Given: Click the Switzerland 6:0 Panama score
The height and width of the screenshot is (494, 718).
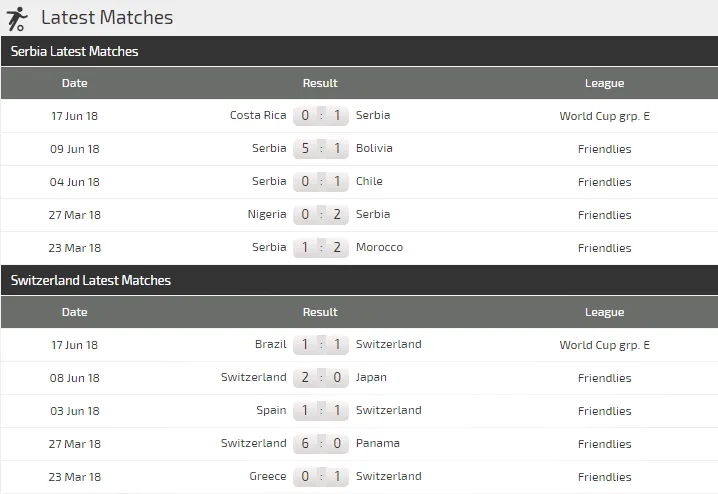Looking at the screenshot, I should 321,443.
